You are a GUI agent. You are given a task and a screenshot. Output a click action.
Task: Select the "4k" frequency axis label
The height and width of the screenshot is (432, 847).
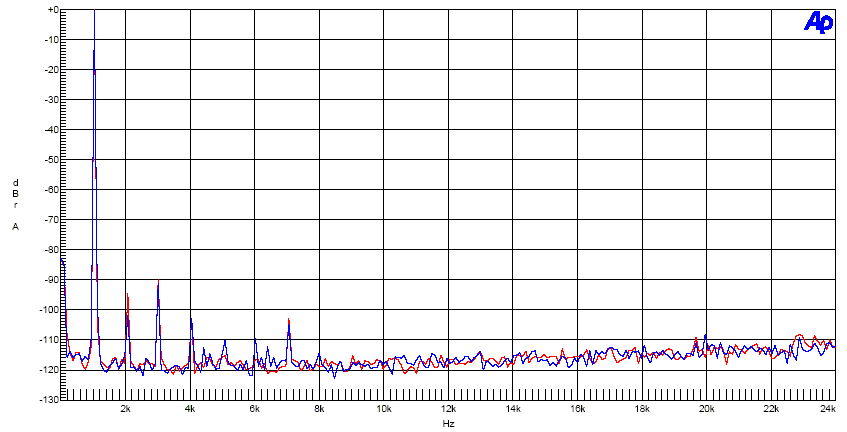coord(190,409)
